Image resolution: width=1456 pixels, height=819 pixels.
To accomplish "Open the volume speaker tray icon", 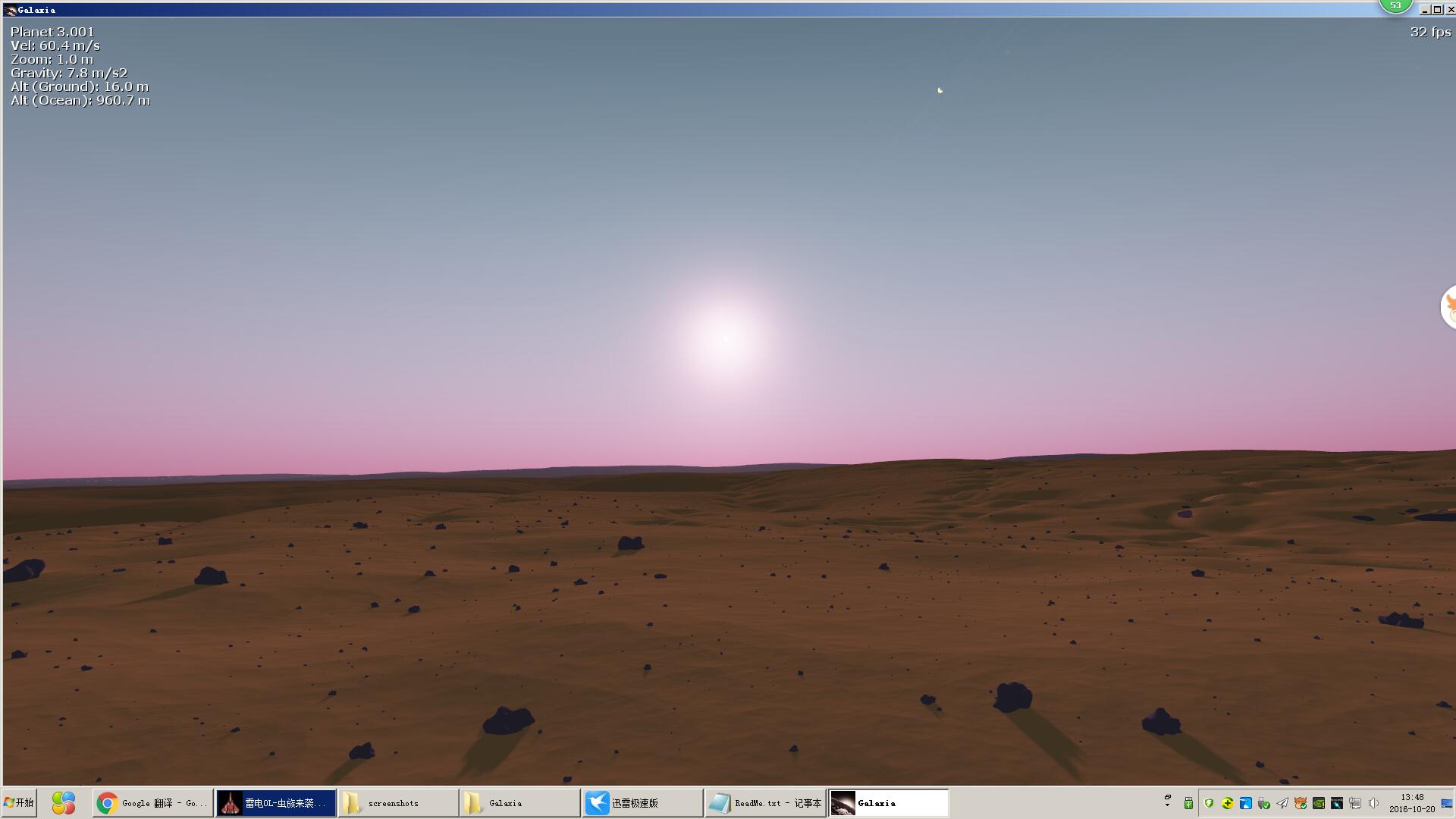I will pos(1373,803).
